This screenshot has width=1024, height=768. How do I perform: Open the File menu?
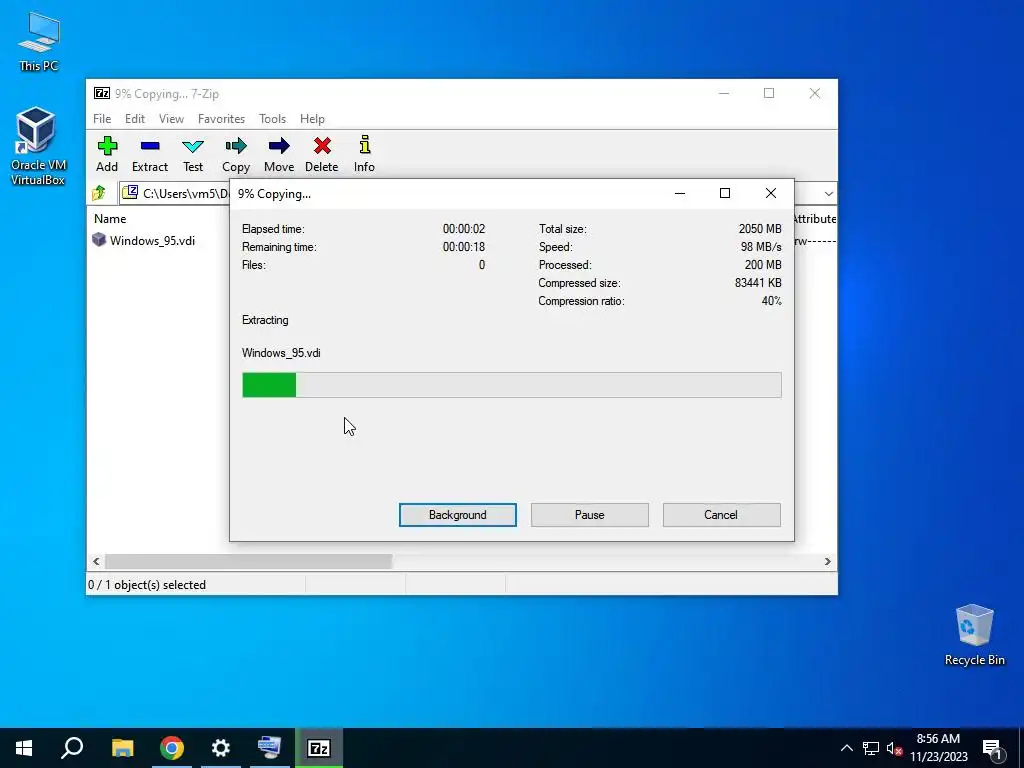[x=102, y=119]
